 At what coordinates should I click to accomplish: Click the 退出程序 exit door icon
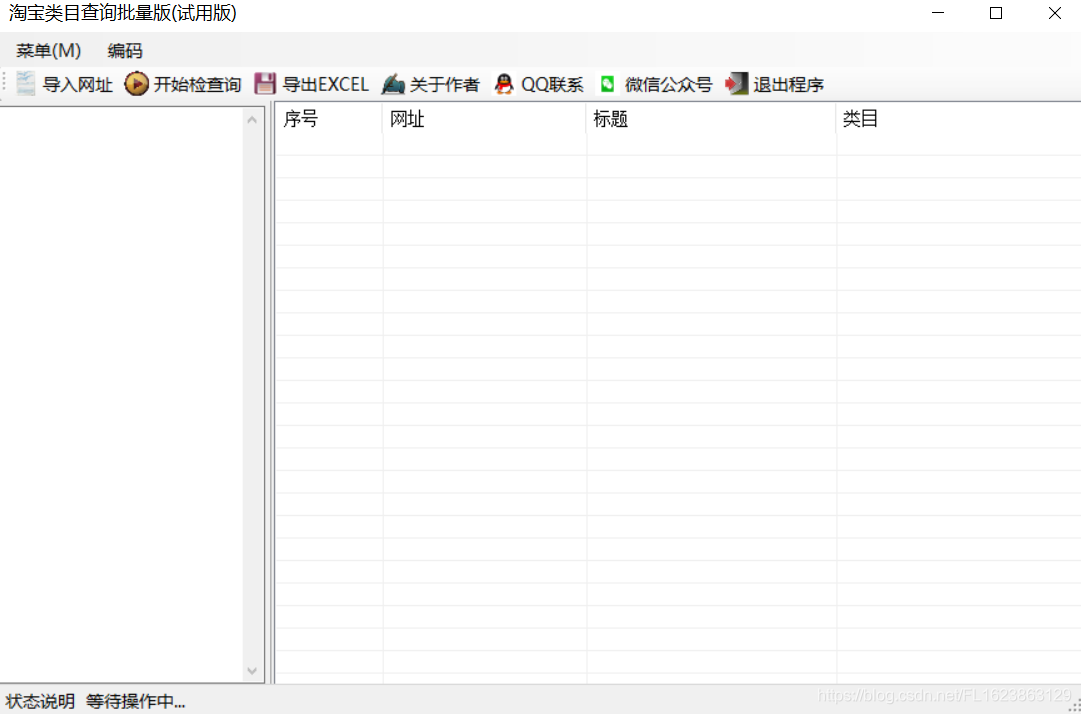point(736,84)
